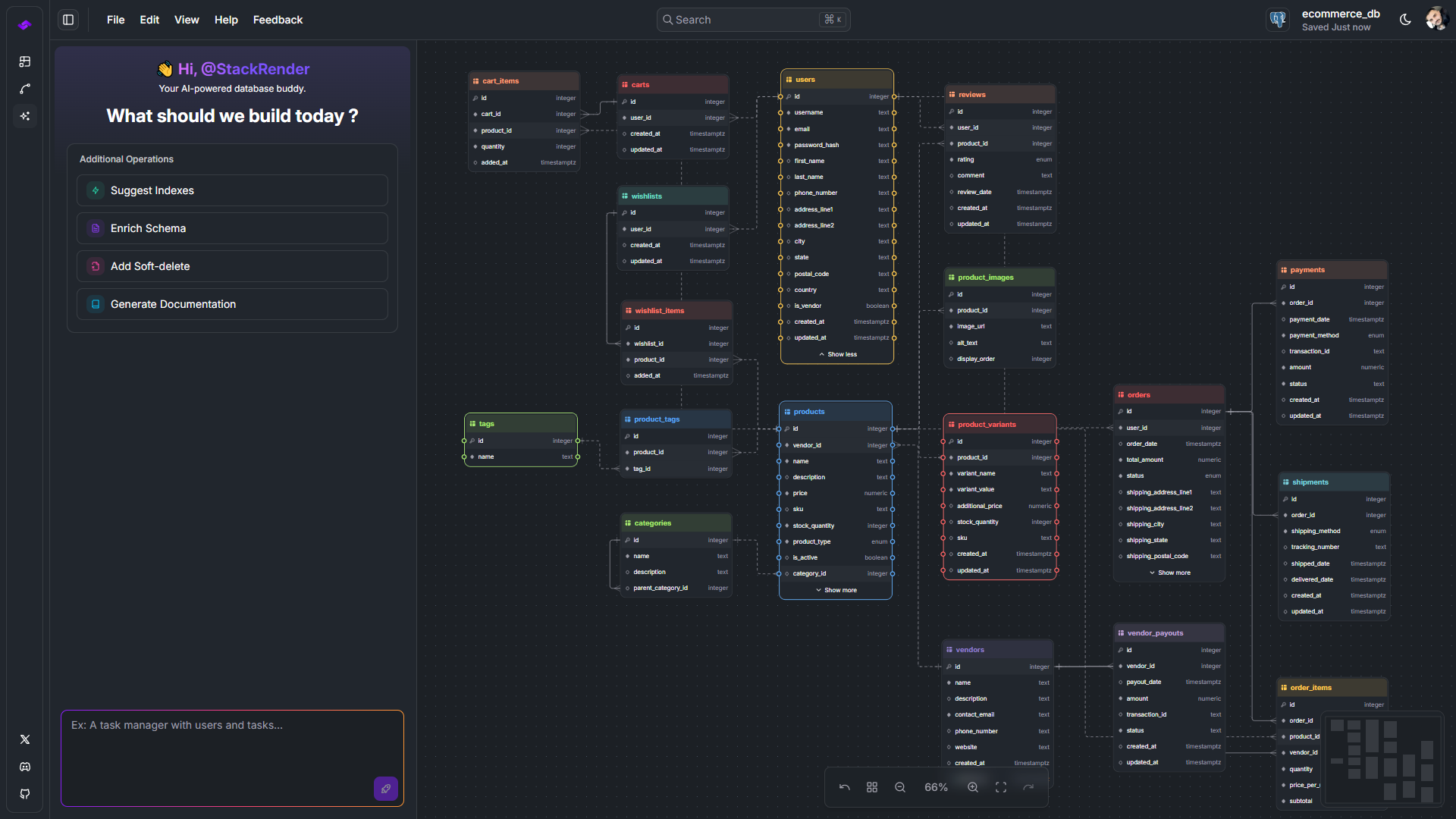This screenshot has height=819, width=1456.
Task: Collapse the users table via Show less
Action: tap(836, 354)
